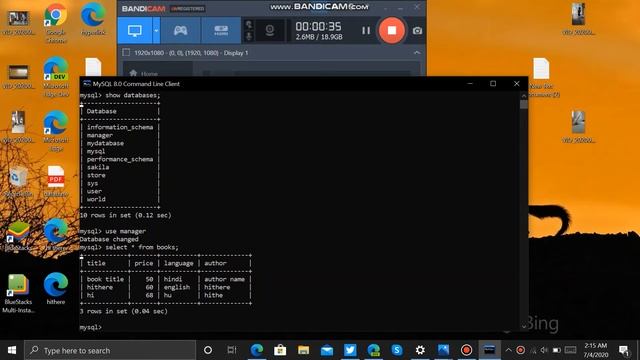
Task: Open touch keyboard from system tray
Action: 571,350
